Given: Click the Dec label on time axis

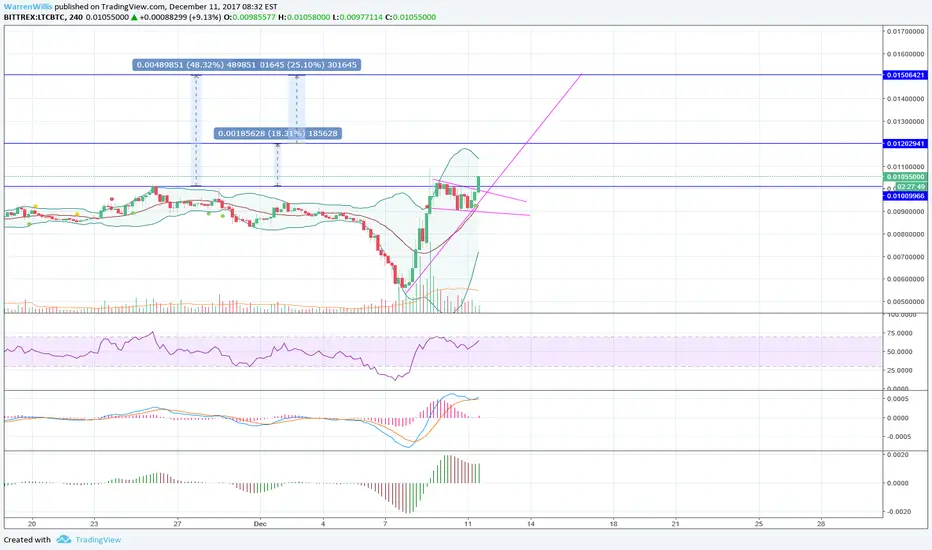Looking at the screenshot, I should click(x=260, y=524).
